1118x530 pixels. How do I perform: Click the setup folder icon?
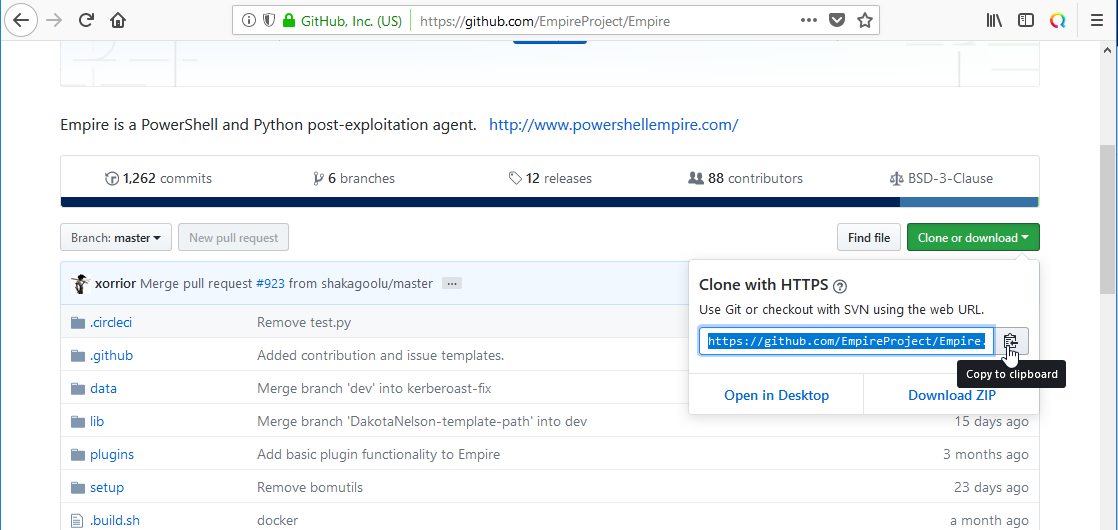[x=78, y=488]
